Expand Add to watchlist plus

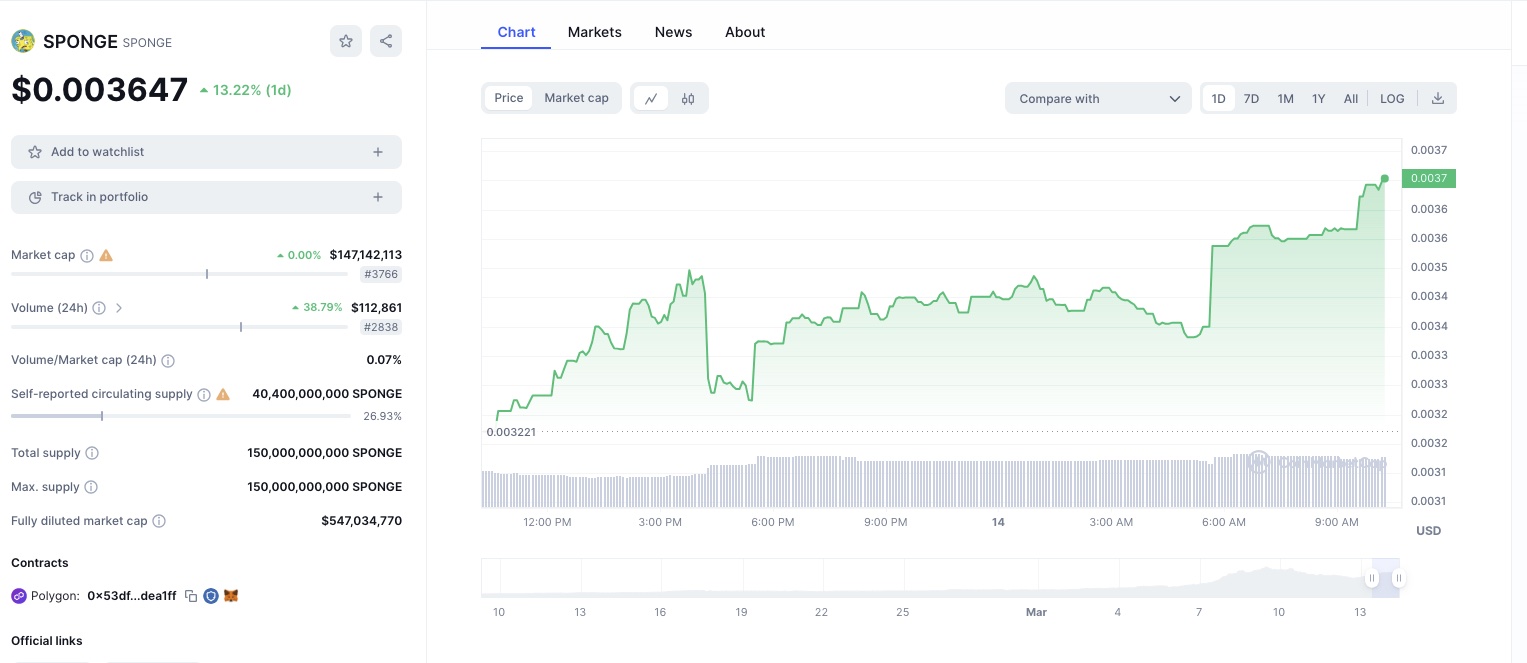378,152
